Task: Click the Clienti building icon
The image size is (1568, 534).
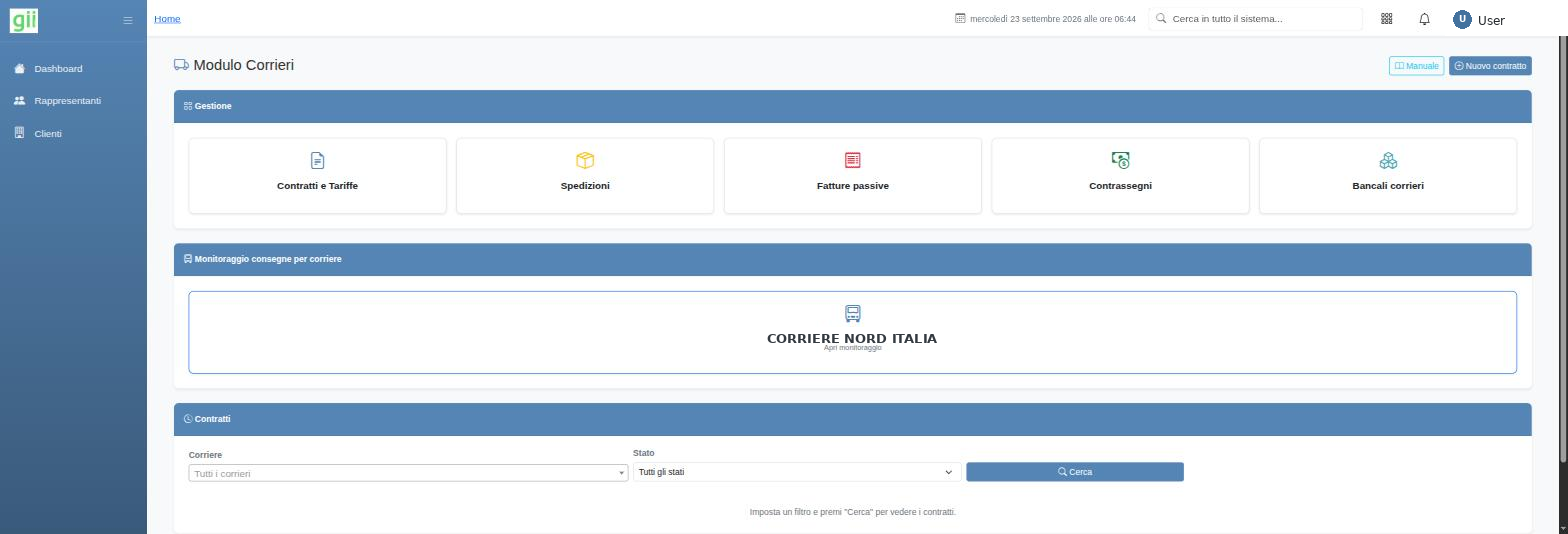Action: (x=19, y=133)
